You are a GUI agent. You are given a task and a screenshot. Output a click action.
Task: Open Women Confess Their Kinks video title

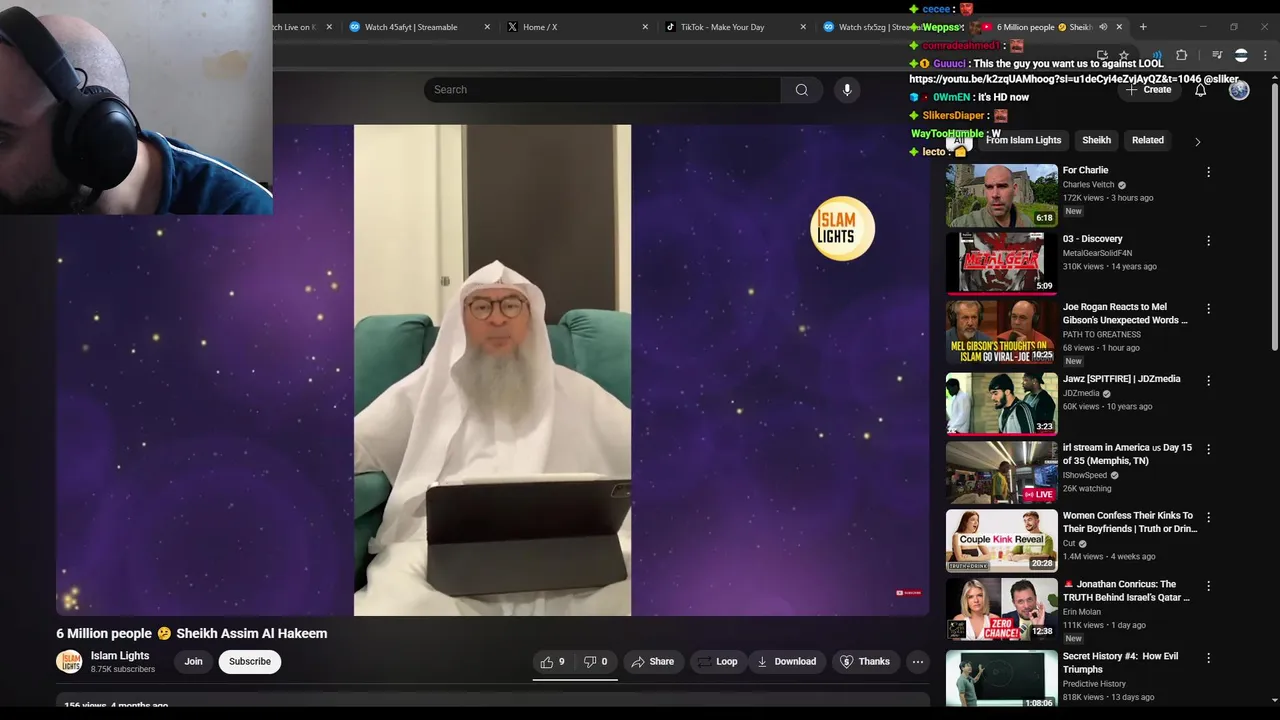(1129, 522)
